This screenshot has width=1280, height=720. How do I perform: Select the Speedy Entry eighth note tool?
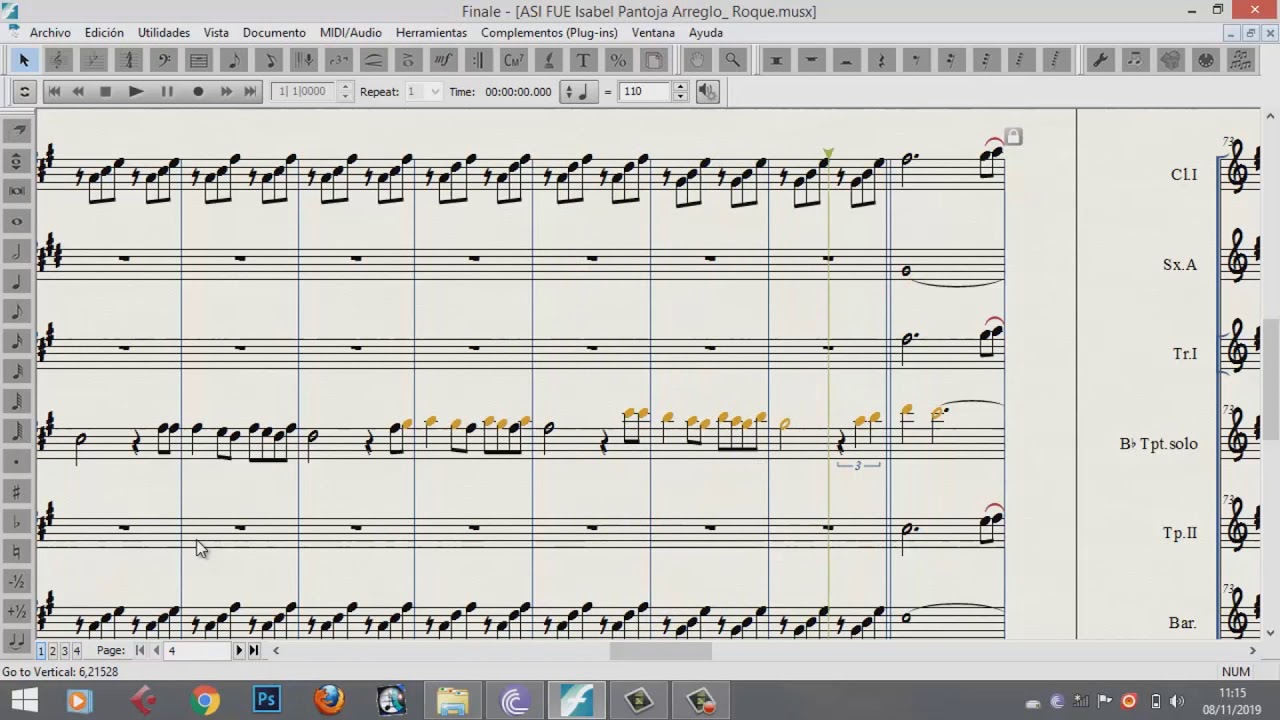pyautogui.click(x=269, y=61)
